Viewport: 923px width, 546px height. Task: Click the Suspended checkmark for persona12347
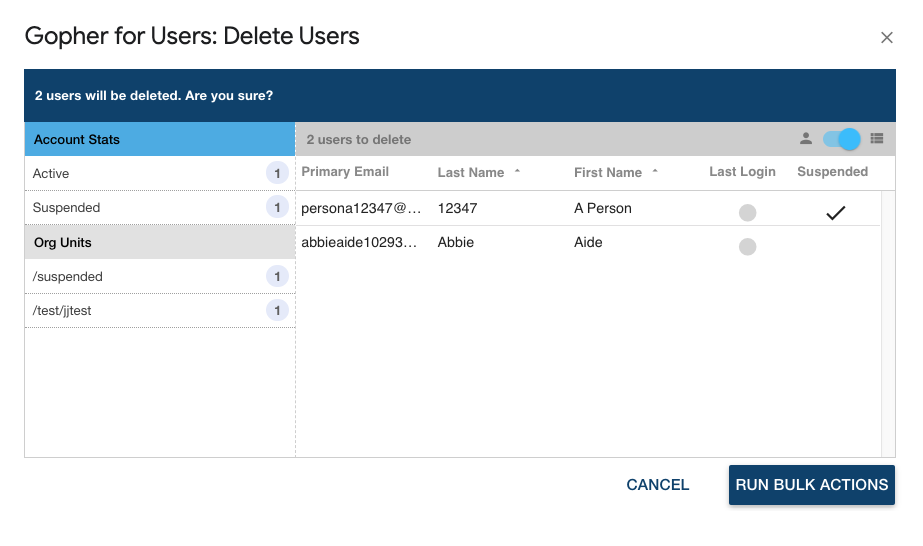coord(835,212)
